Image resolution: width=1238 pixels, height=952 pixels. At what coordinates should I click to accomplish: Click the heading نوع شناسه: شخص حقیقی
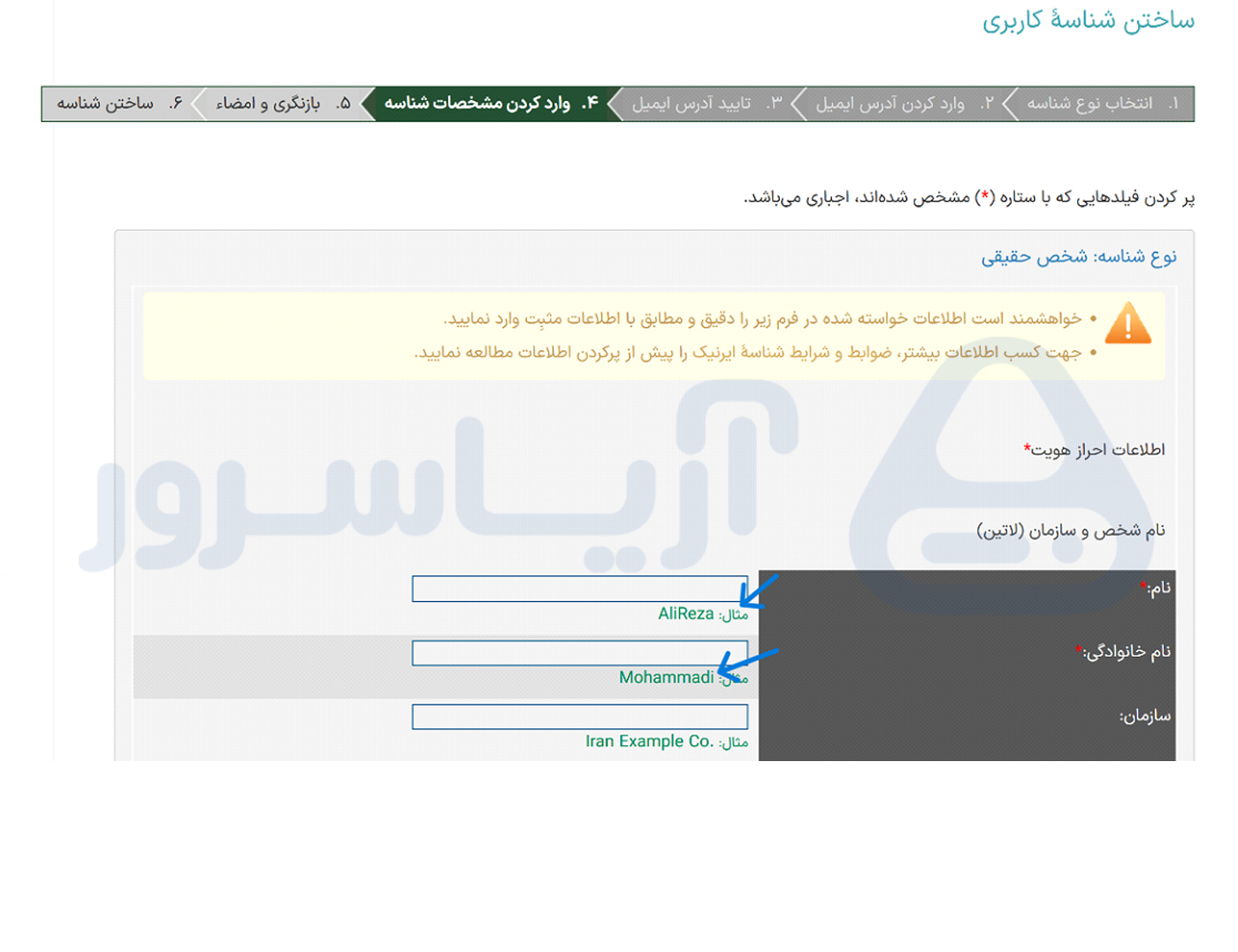pos(1079,256)
